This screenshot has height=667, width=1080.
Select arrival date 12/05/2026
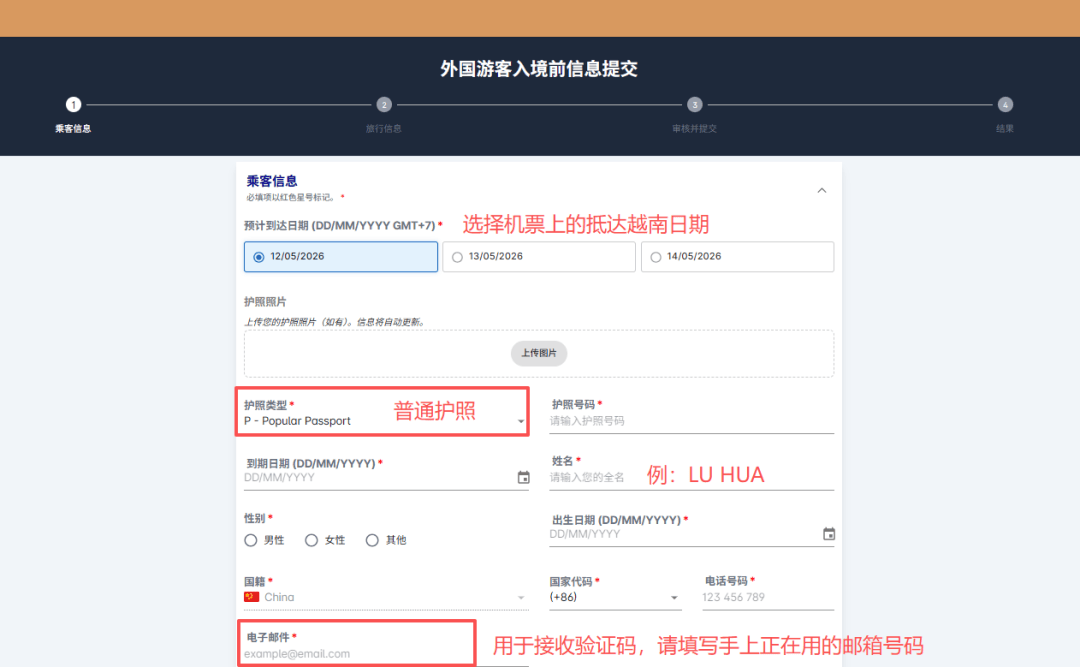(x=341, y=256)
